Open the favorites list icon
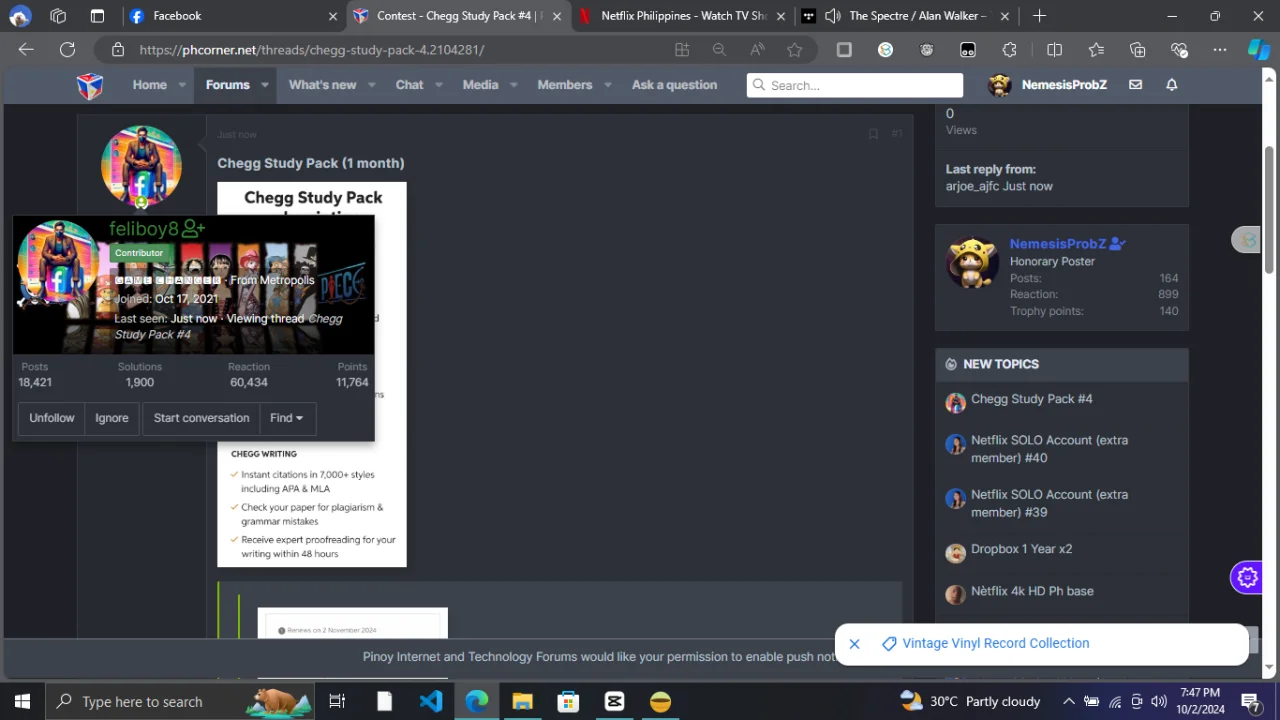The image size is (1280, 720). [x=1096, y=50]
